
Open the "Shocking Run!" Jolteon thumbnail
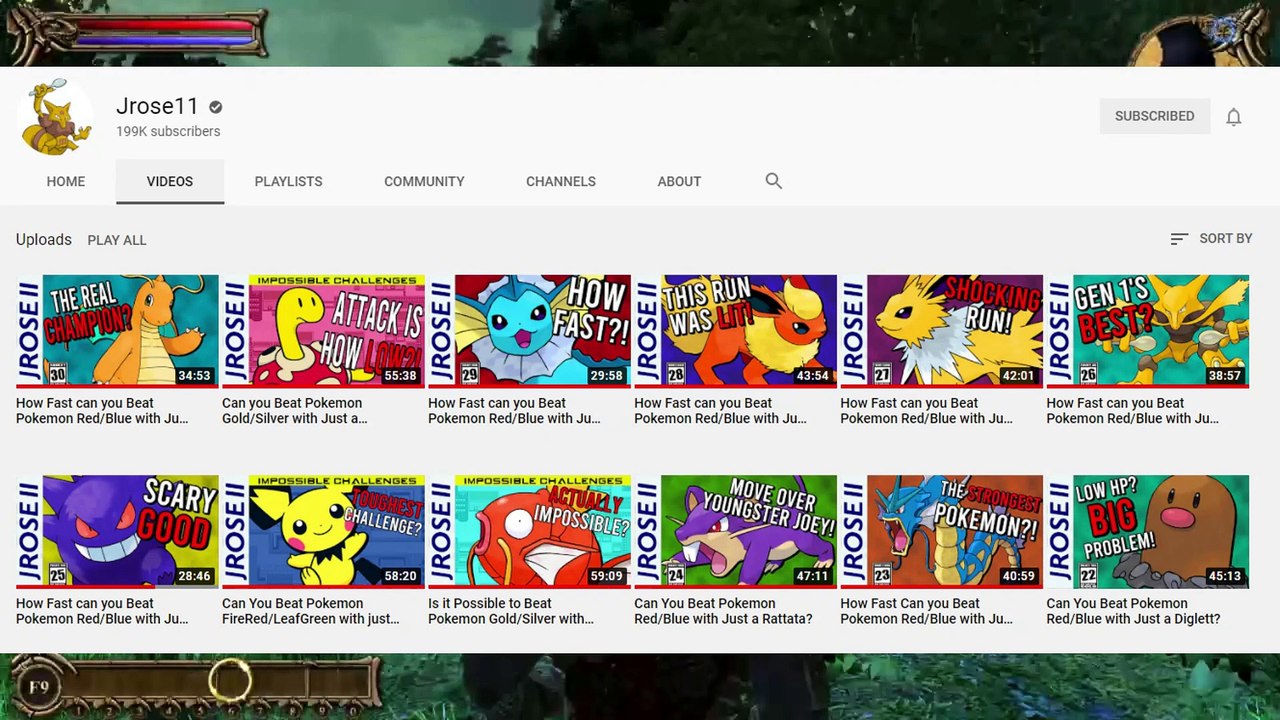click(941, 331)
